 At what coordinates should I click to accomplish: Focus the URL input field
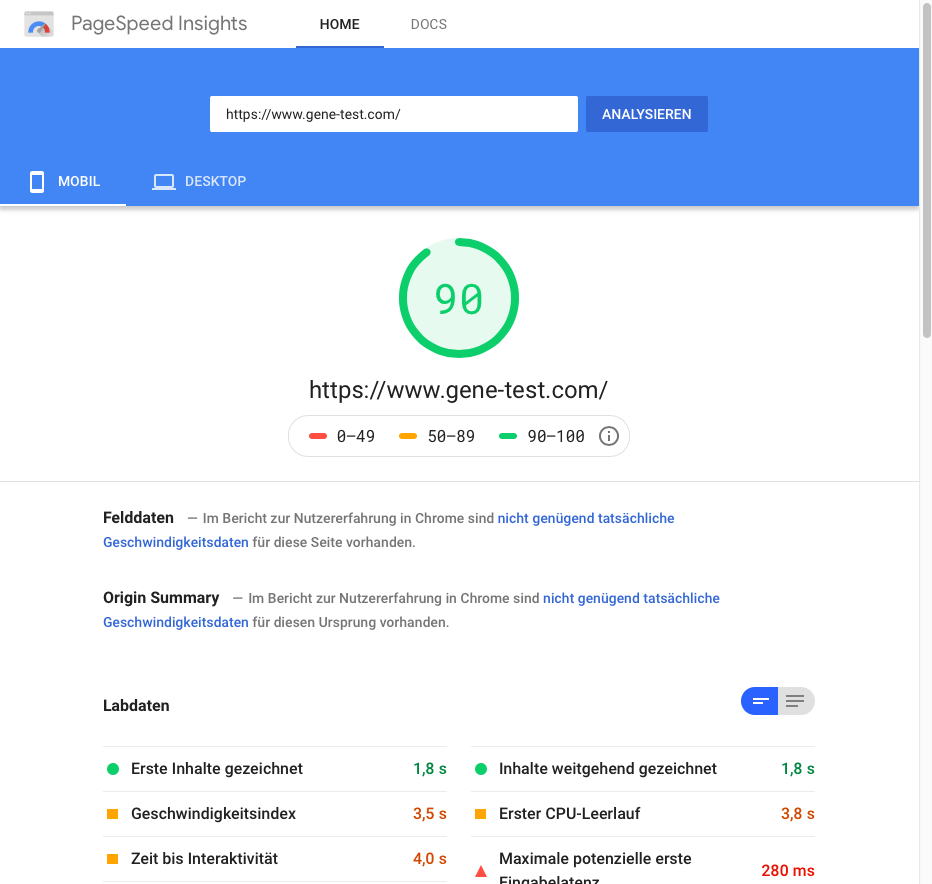tap(393, 114)
